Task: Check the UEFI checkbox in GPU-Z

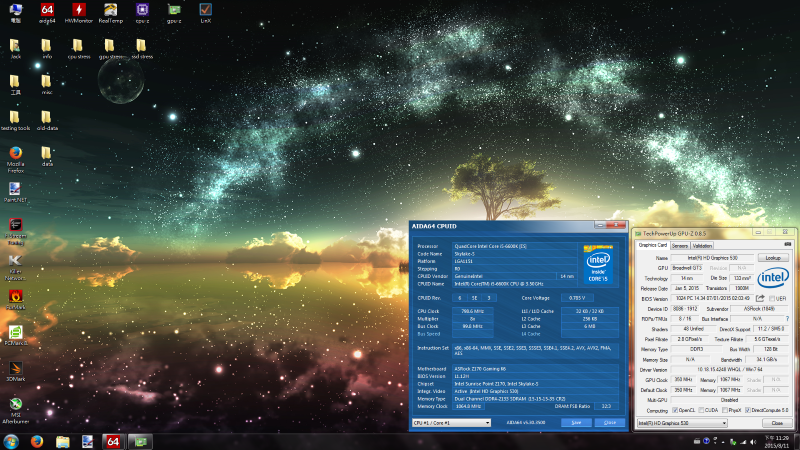Action: point(773,297)
